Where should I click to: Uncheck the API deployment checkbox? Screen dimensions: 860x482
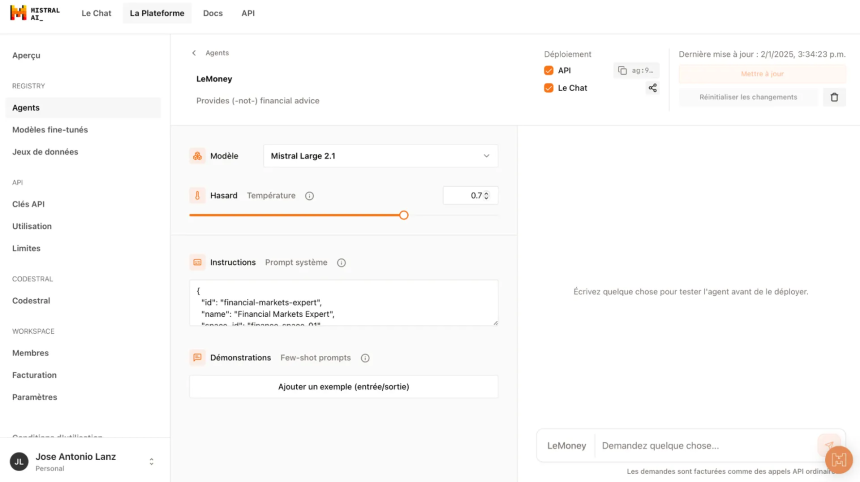[x=548, y=70]
